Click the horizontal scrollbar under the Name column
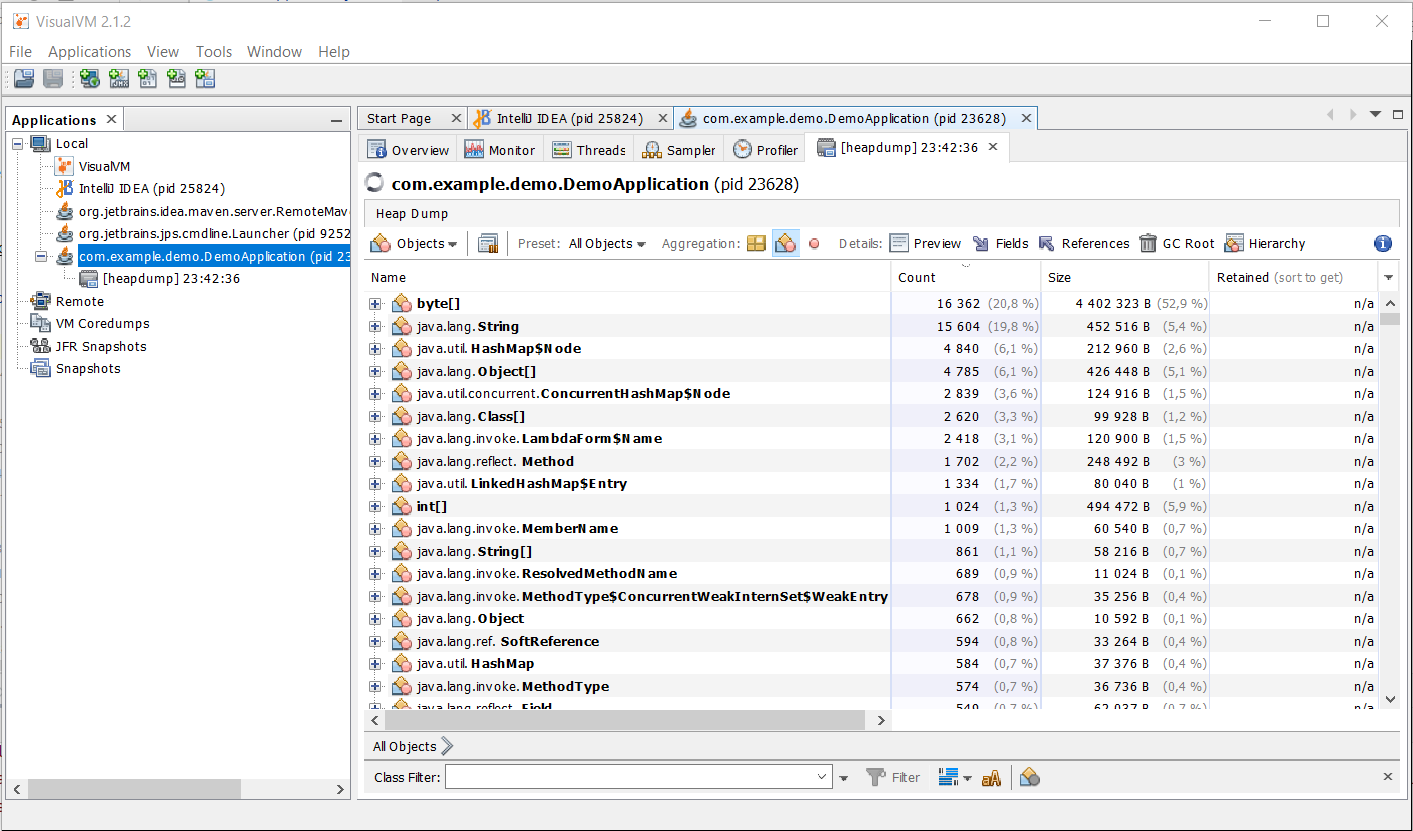Viewport: 1413px width, 831px height. (624, 720)
